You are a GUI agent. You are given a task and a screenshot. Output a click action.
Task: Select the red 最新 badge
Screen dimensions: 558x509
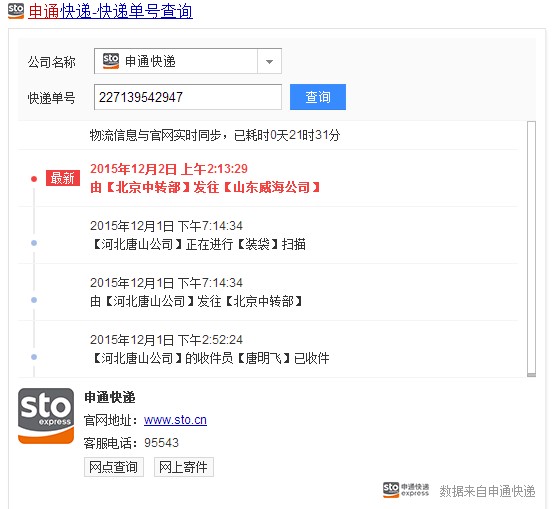tap(63, 178)
